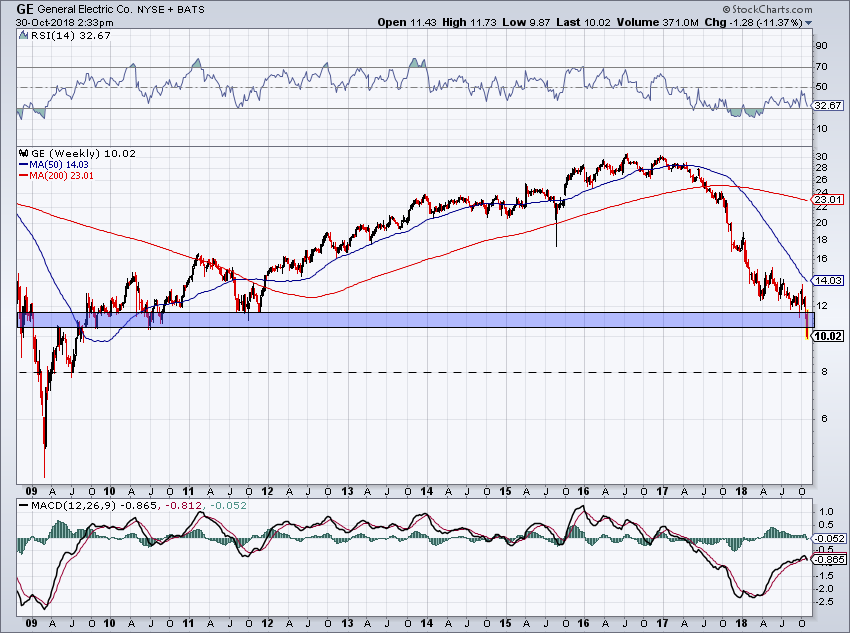Click the MA(50) 14.03 legend text

[59, 165]
